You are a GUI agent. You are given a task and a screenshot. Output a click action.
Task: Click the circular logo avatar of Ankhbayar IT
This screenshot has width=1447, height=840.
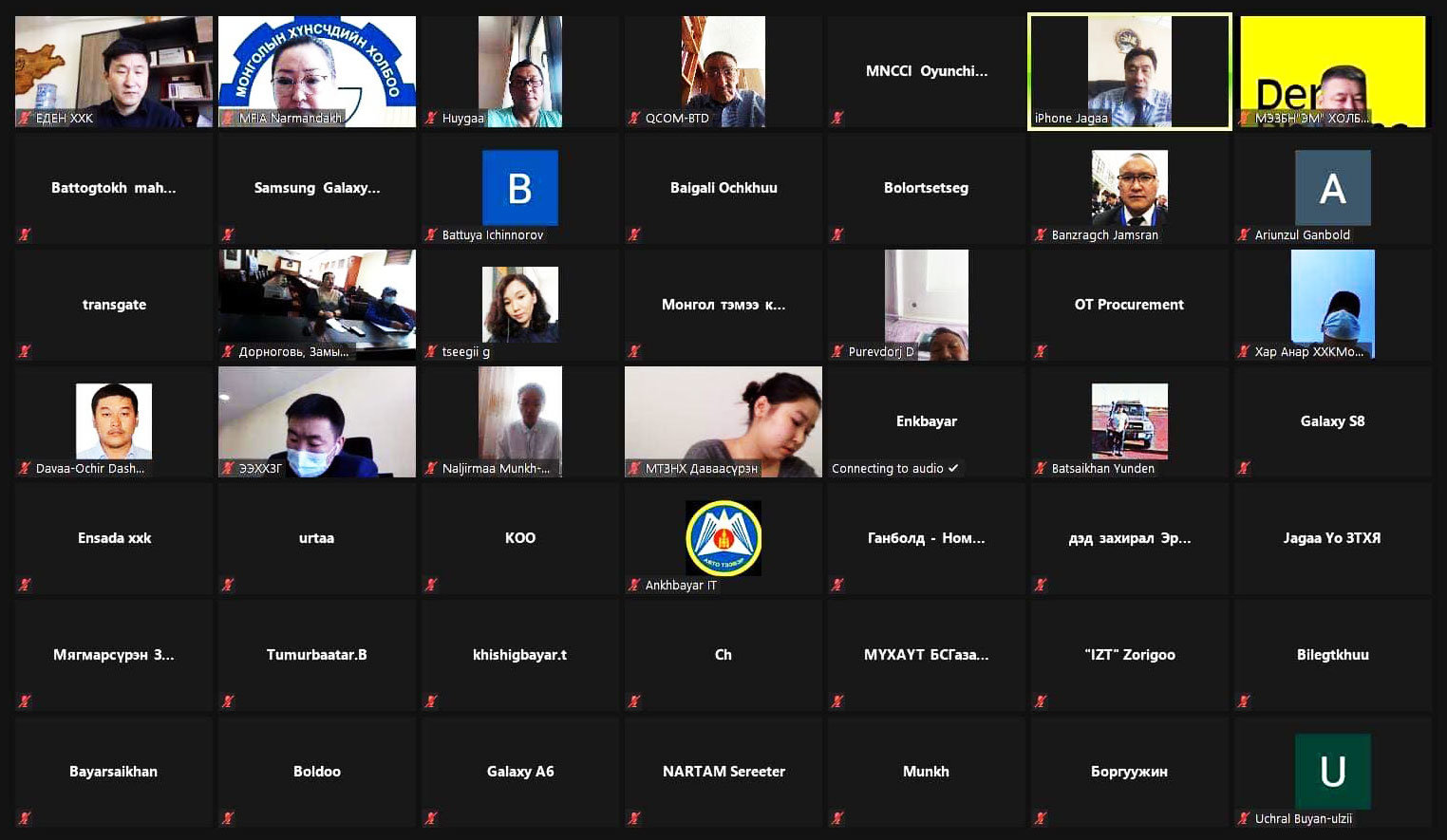click(723, 538)
